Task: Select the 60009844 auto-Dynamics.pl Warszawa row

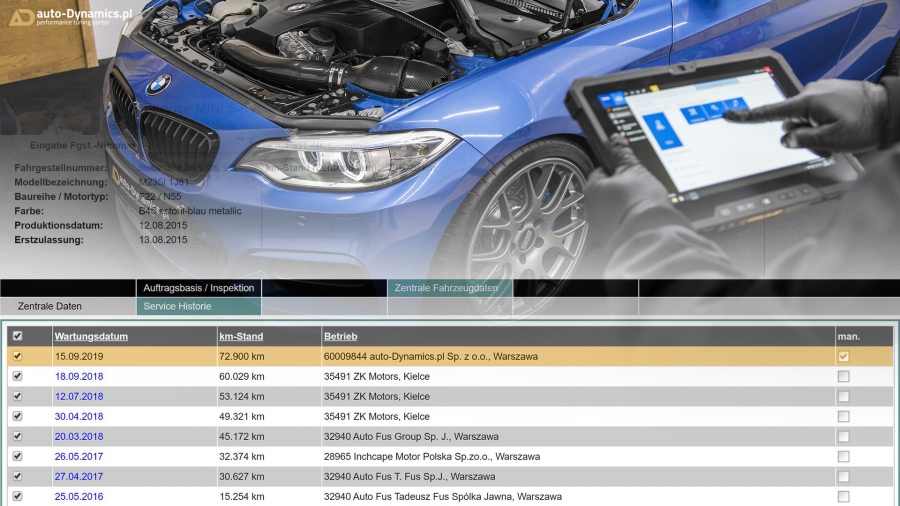Action: point(430,356)
